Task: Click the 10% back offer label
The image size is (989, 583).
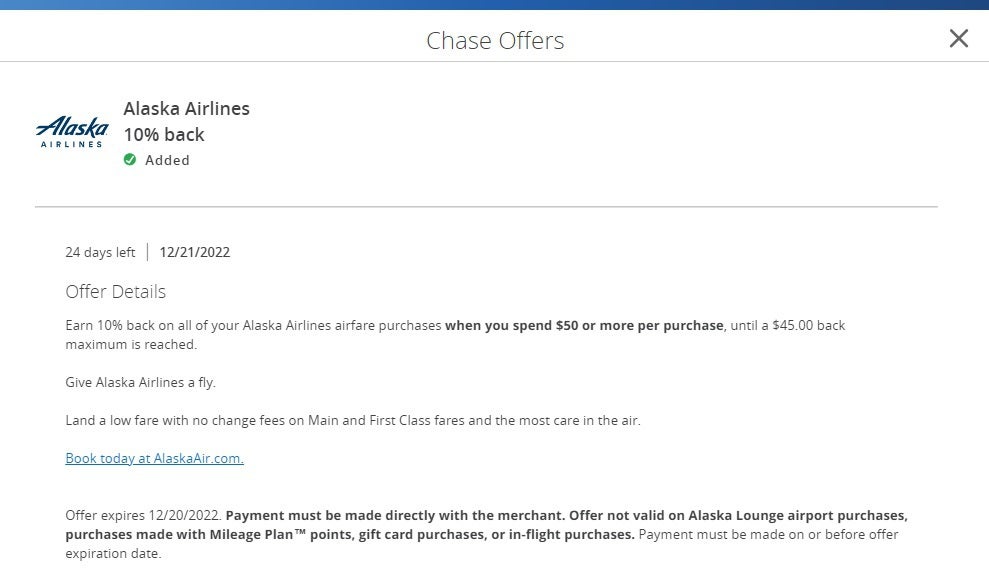Action: pos(163,133)
